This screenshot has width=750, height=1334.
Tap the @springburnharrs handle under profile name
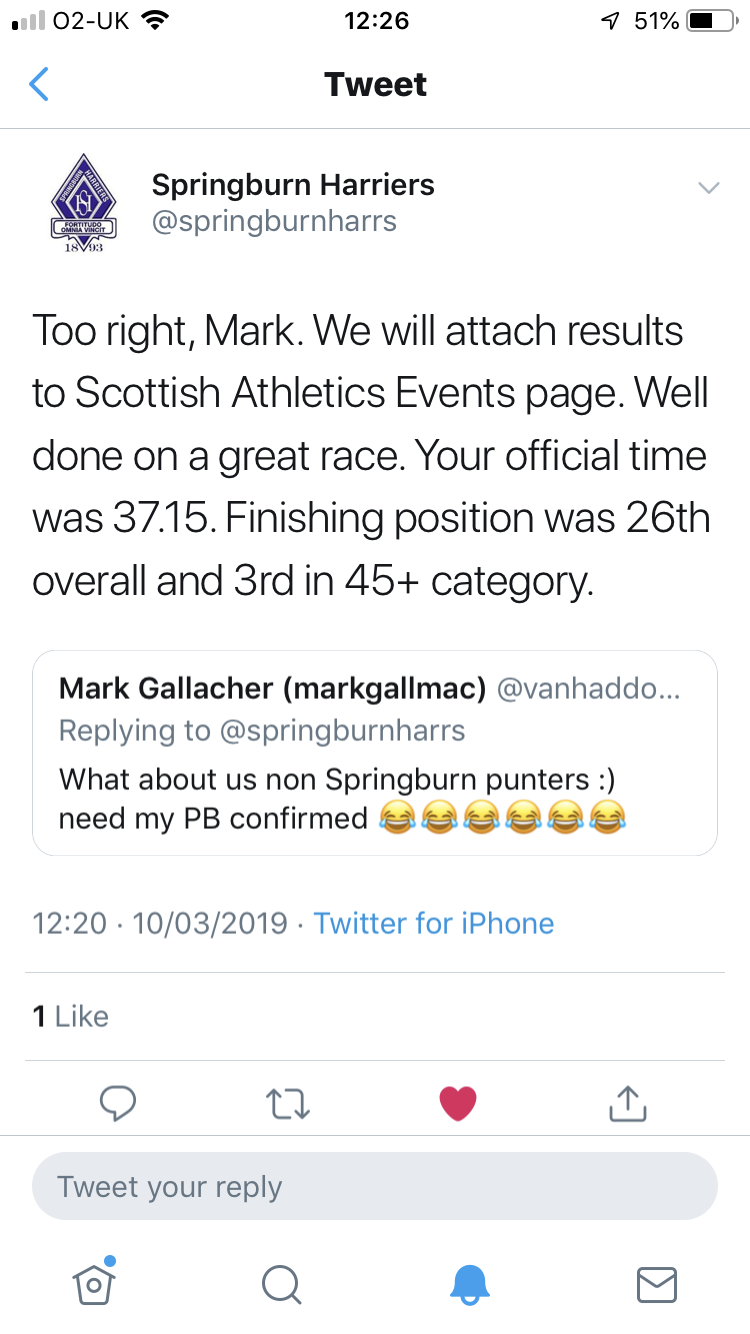tap(274, 221)
